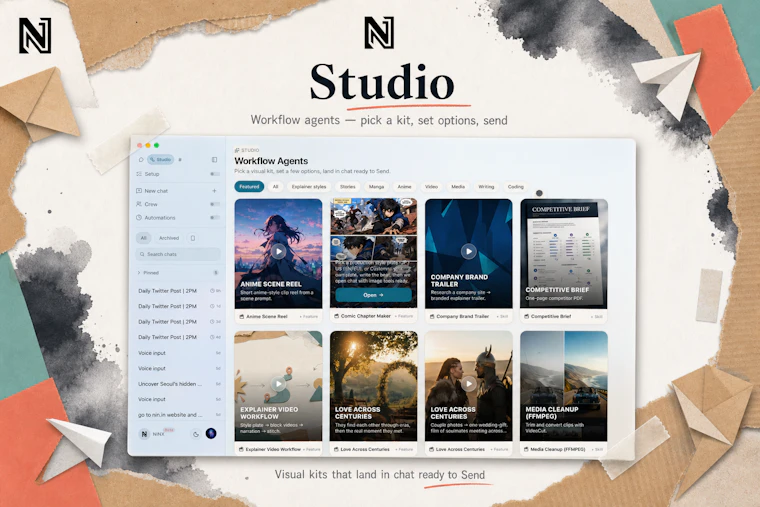
Task: Expand the Pinned section chevron
Action: click(139, 273)
